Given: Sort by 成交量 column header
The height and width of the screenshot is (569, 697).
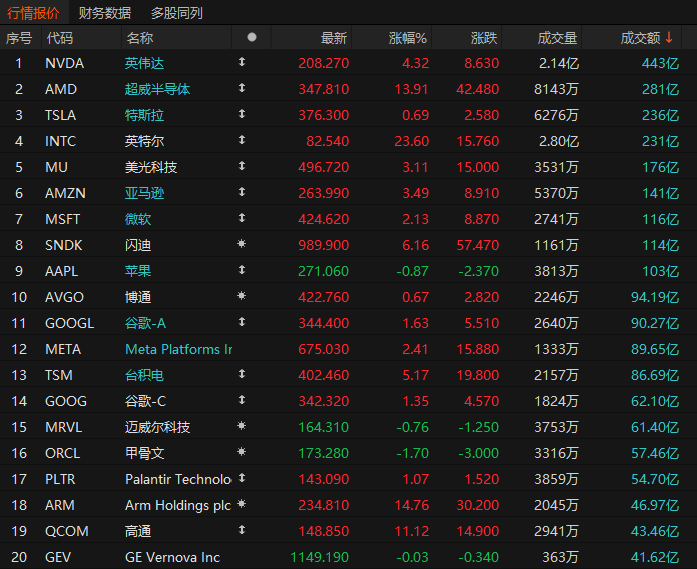Looking at the screenshot, I should [x=557, y=38].
